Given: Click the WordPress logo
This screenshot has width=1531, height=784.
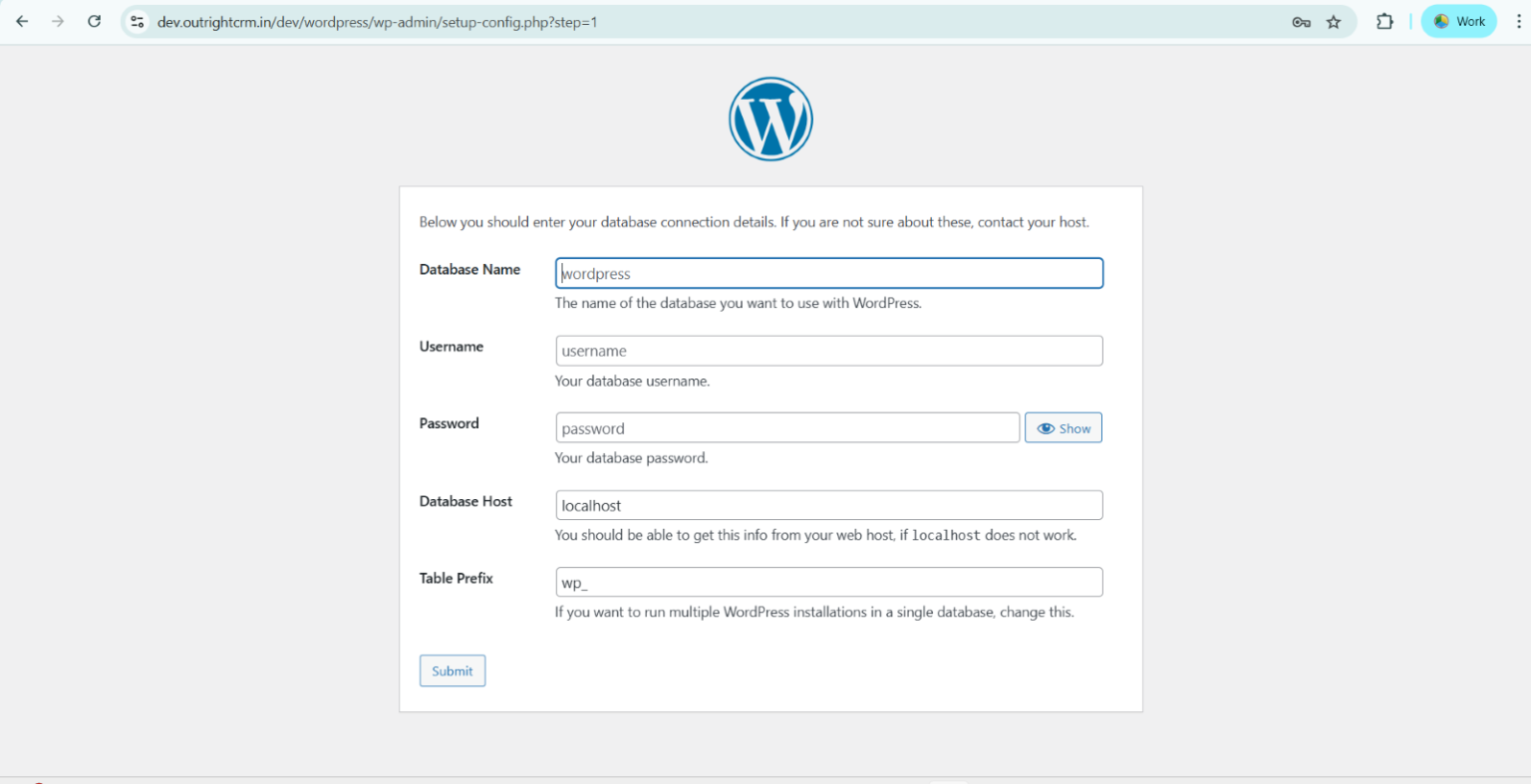Looking at the screenshot, I should pos(770,119).
